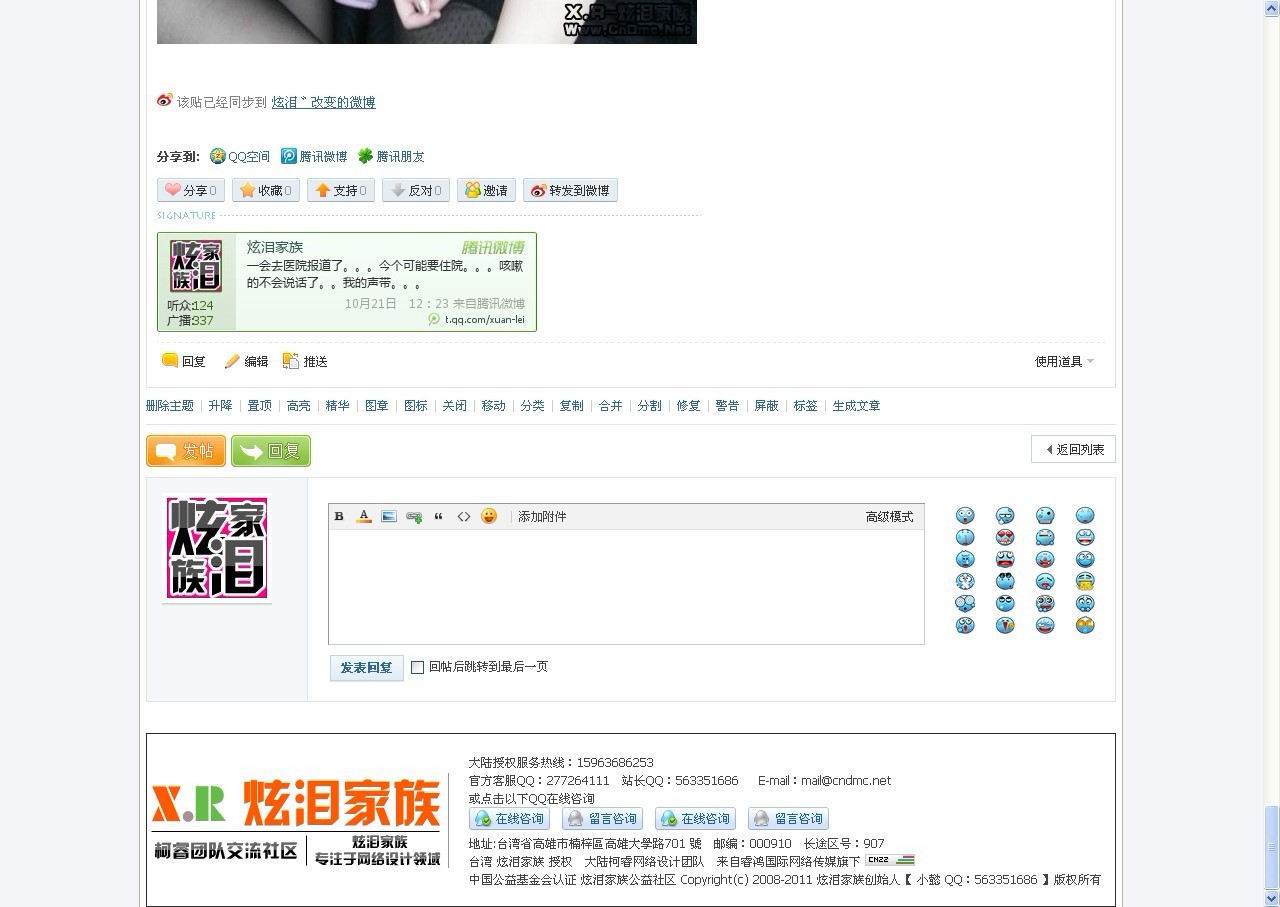
Task: Click the page vertical scrollbar thumb
Action: click(x=1272, y=847)
